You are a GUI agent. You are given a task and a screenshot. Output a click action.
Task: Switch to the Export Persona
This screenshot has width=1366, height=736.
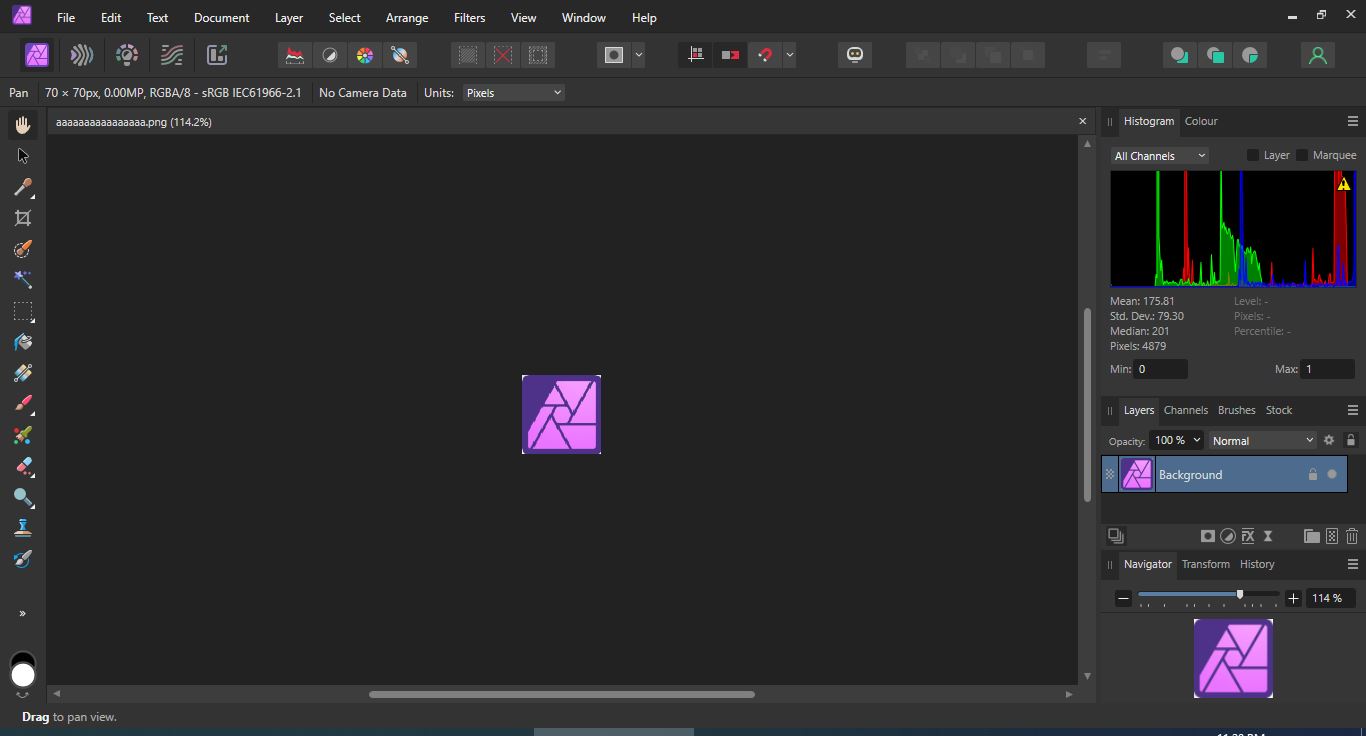coord(217,55)
